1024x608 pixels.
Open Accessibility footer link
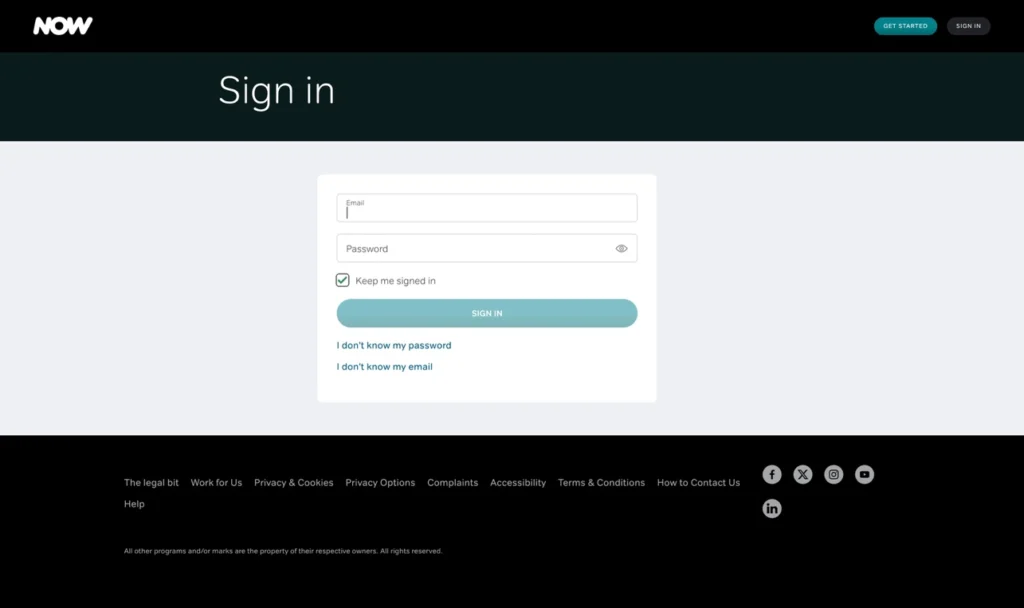click(x=518, y=483)
